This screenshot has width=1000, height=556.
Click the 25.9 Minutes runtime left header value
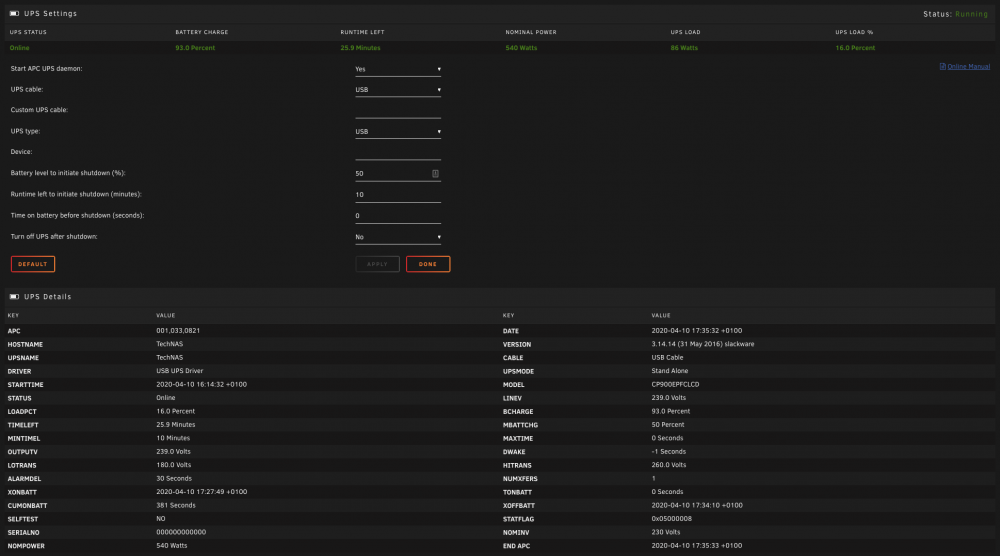360,48
